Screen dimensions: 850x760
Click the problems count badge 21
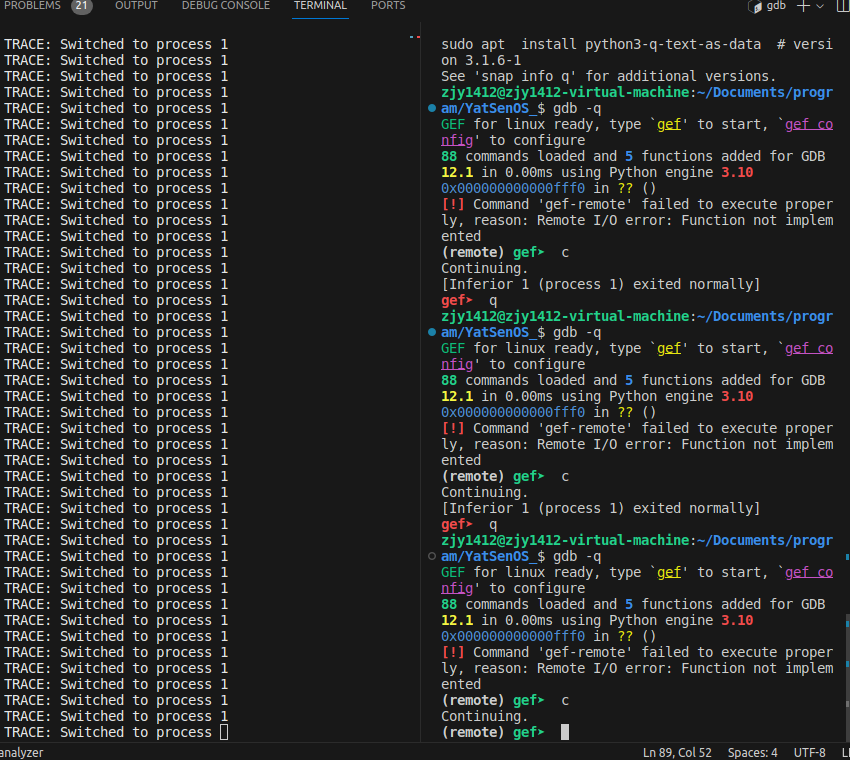click(82, 6)
